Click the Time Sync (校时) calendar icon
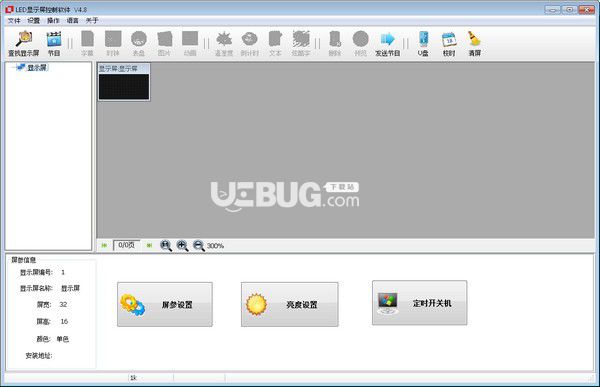 pos(449,39)
